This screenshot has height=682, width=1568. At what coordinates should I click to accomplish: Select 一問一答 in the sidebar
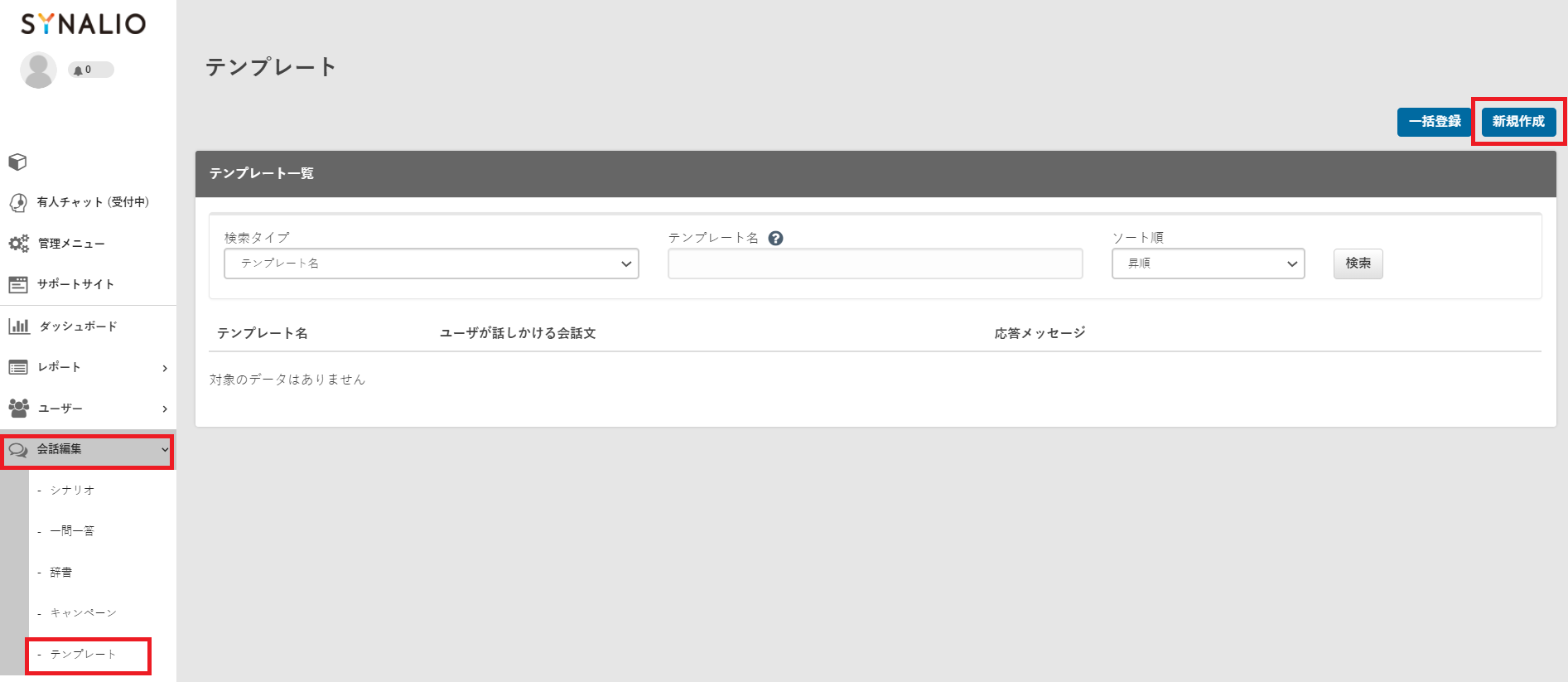[x=72, y=531]
